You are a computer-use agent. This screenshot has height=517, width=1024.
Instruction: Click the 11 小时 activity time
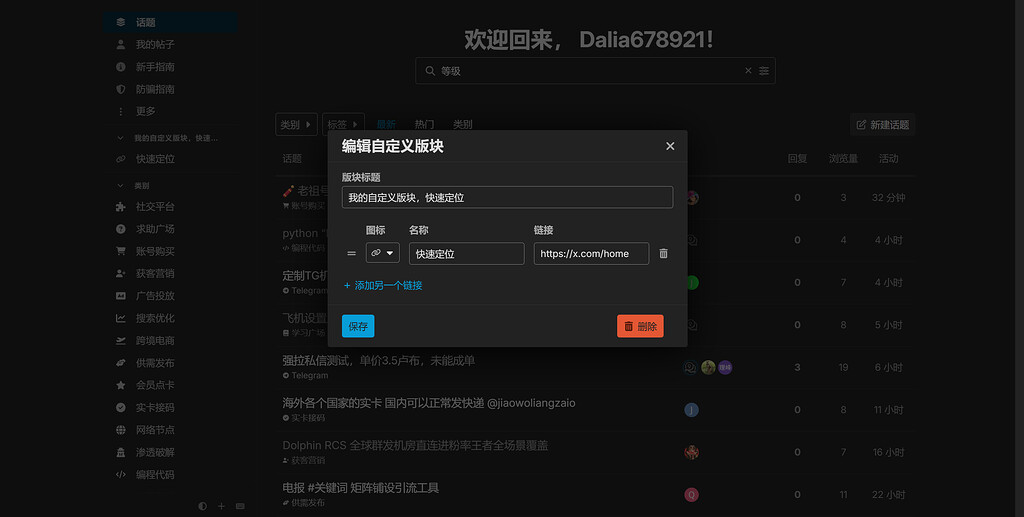(889, 410)
